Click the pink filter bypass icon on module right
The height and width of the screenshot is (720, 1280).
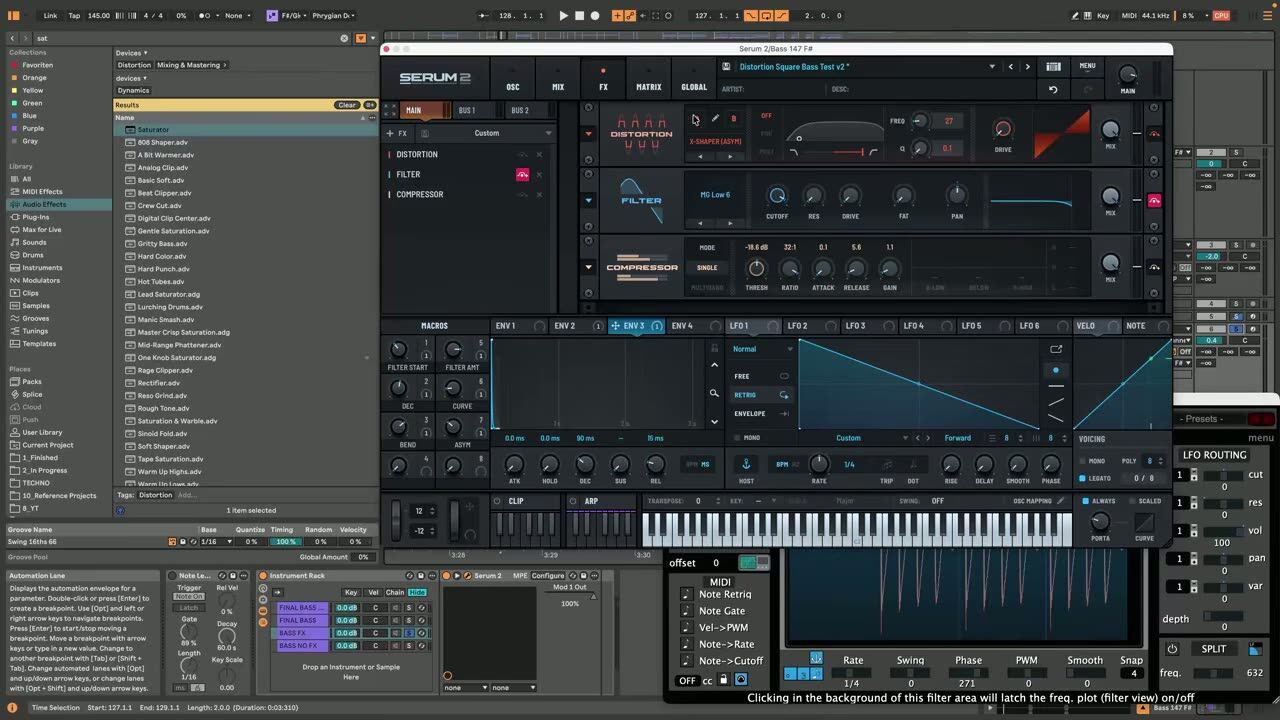click(1154, 200)
